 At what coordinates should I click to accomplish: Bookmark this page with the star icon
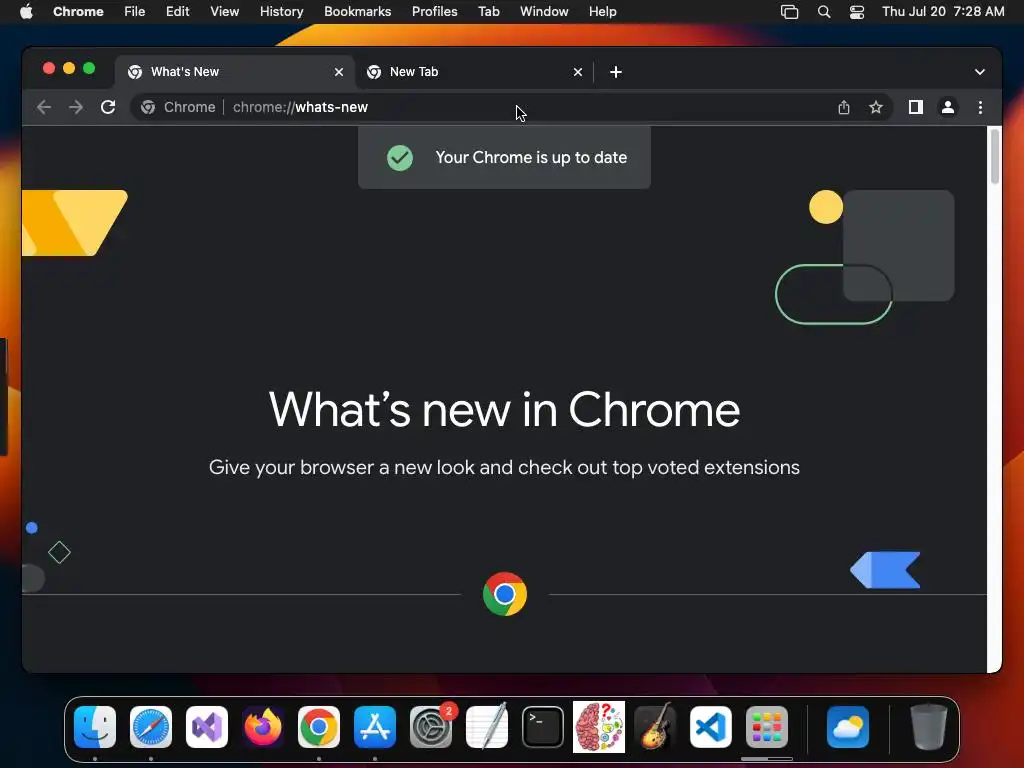click(x=876, y=107)
